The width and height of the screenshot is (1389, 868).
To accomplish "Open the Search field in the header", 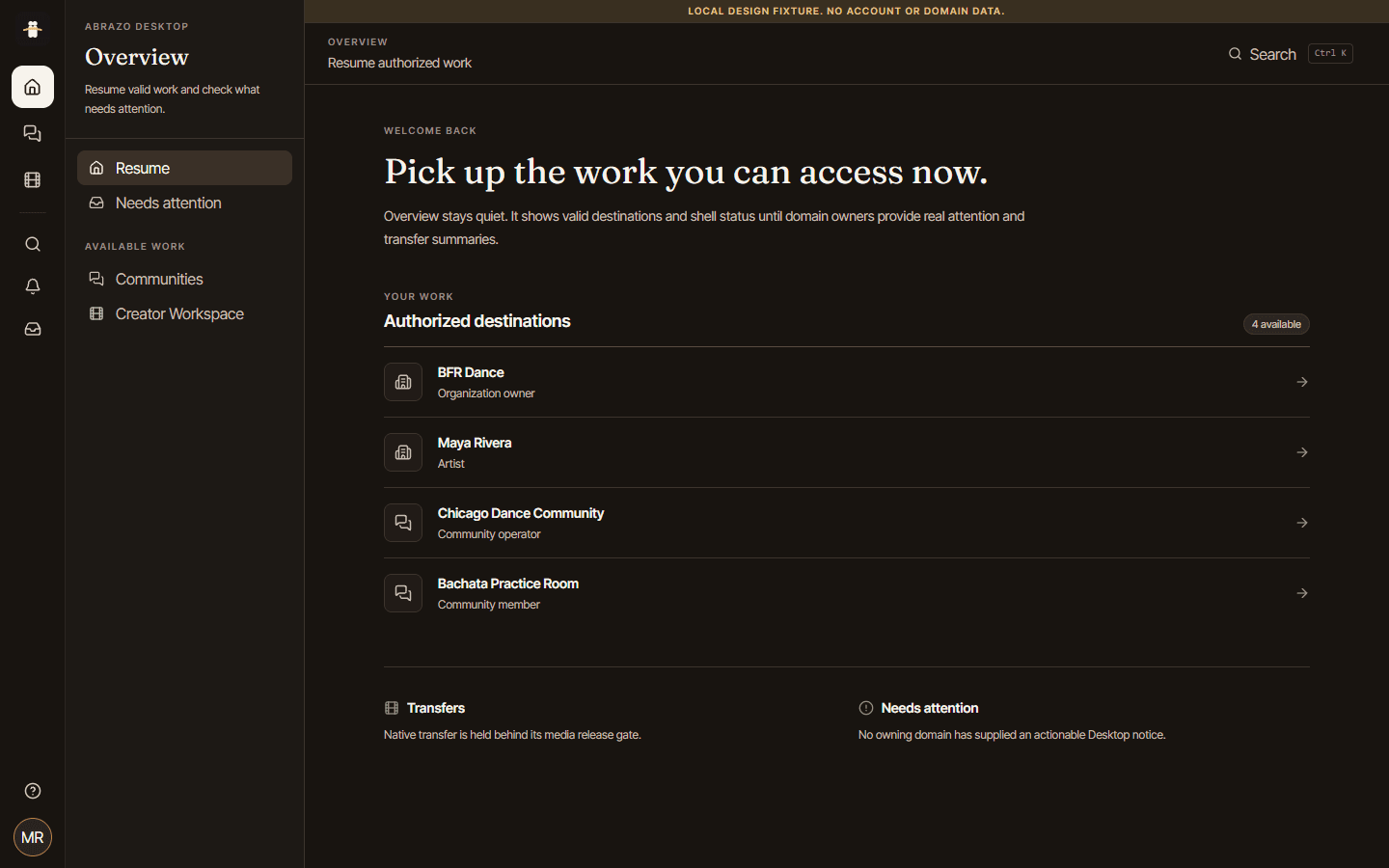I will click(x=1290, y=54).
